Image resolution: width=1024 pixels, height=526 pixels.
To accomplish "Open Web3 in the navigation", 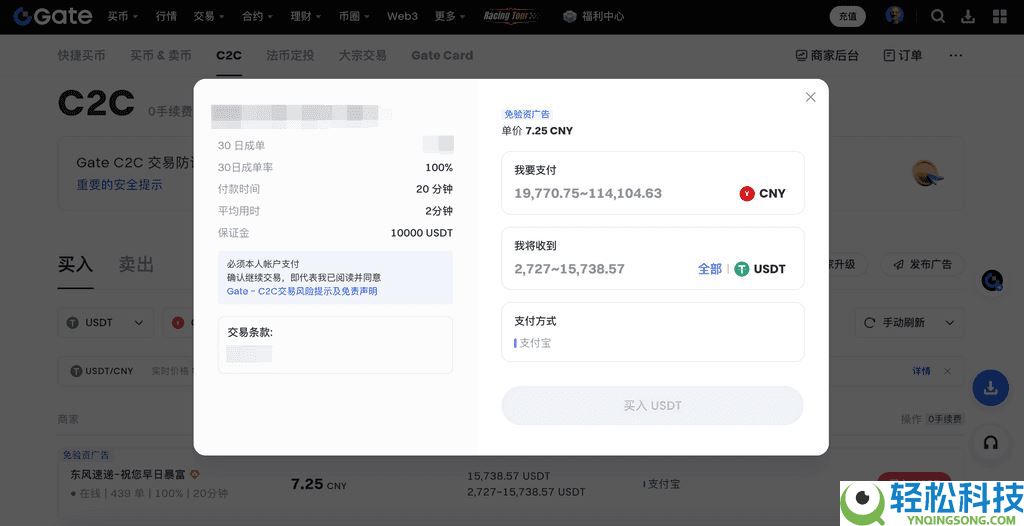I will [402, 16].
